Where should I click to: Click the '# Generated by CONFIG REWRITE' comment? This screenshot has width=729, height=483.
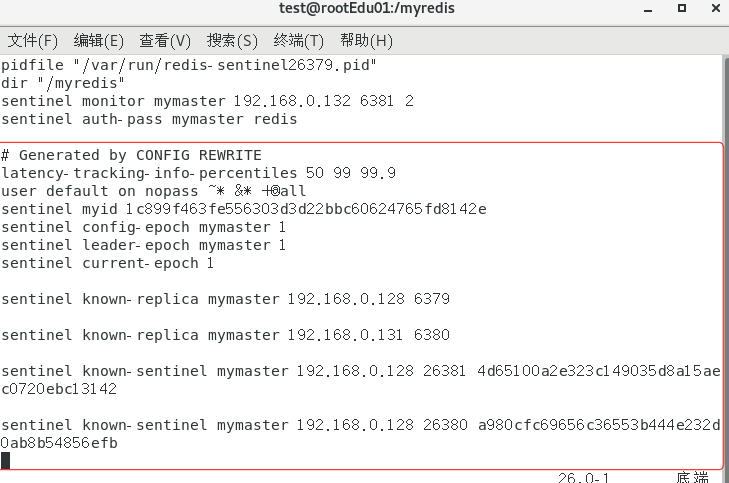click(131, 155)
